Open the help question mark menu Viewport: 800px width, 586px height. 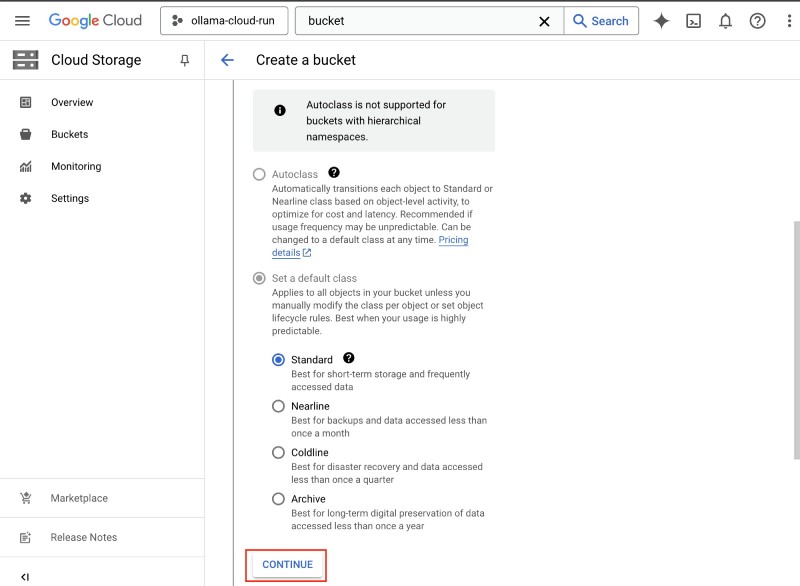tap(757, 21)
